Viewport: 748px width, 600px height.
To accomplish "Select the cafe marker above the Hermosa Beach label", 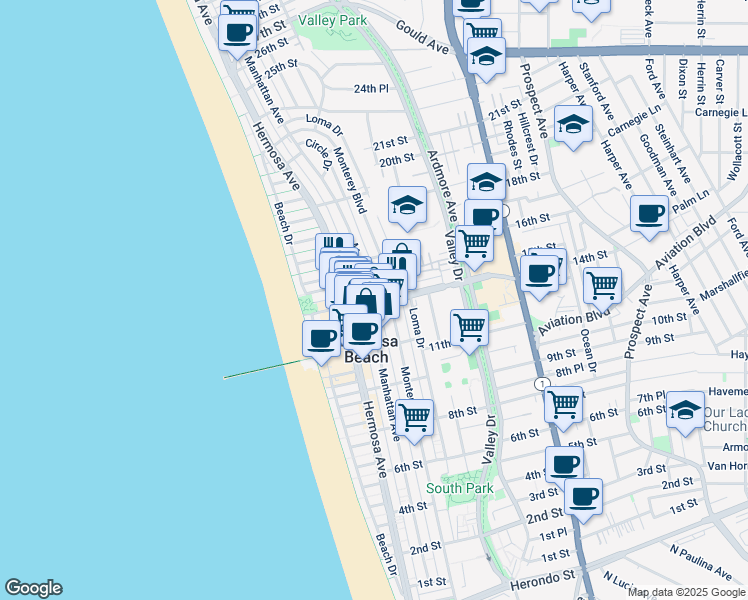I will (x=362, y=335).
